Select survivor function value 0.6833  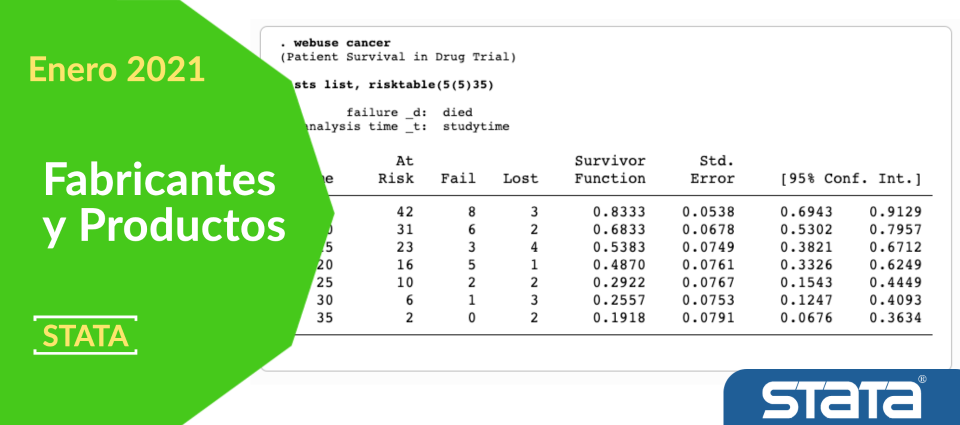[619, 230]
